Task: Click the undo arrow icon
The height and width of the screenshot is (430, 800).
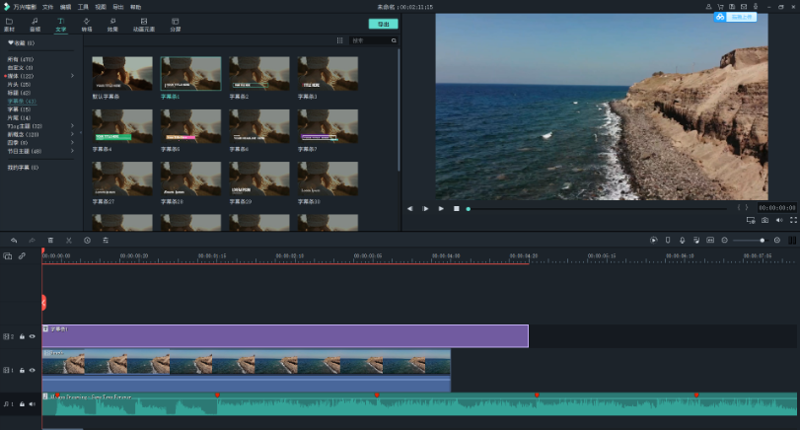Action: click(x=14, y=240)
